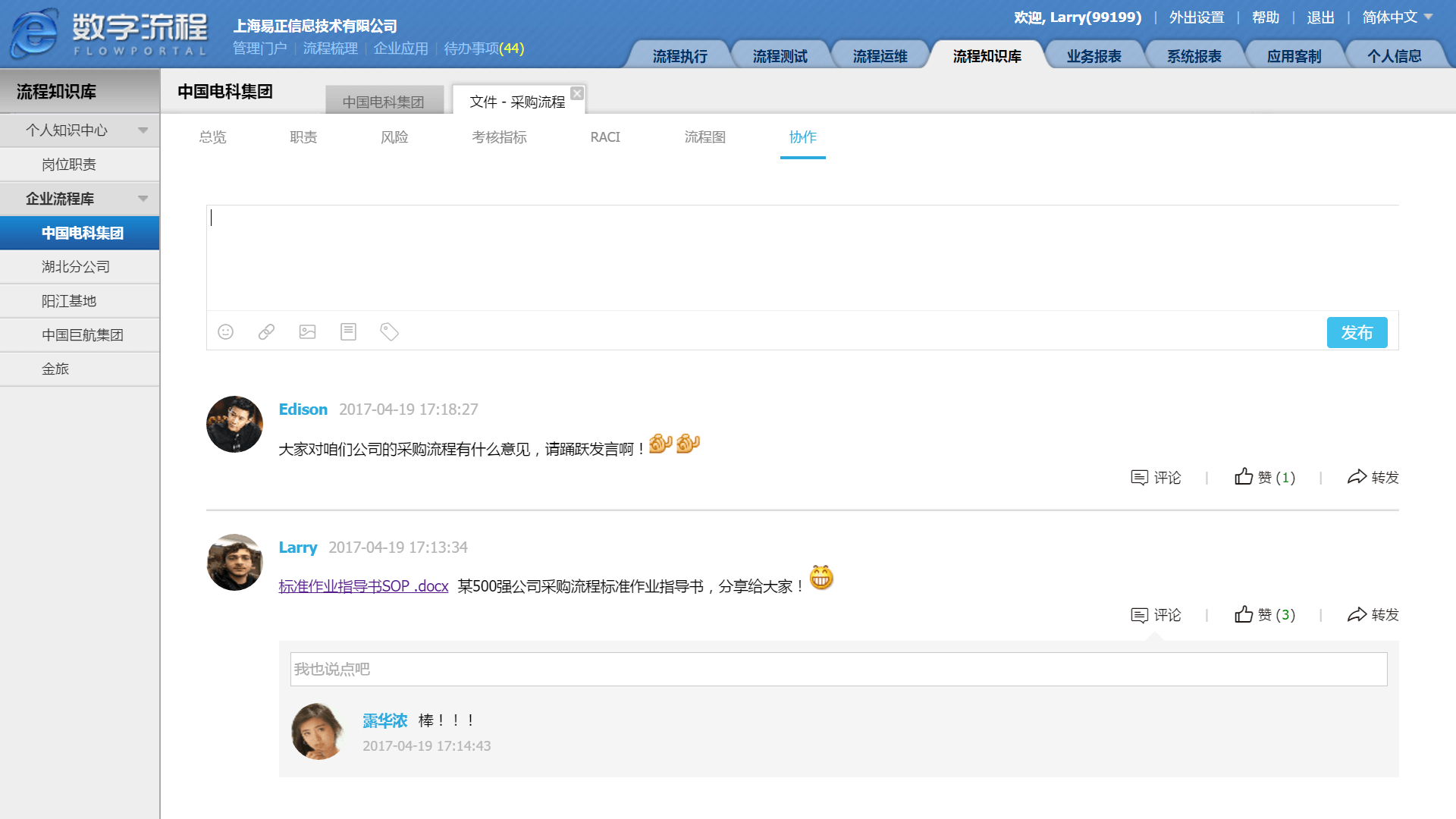Viewport: 1456px width, 819px height.
Task: Insert emoji using smiley icon
Action: 225,332
